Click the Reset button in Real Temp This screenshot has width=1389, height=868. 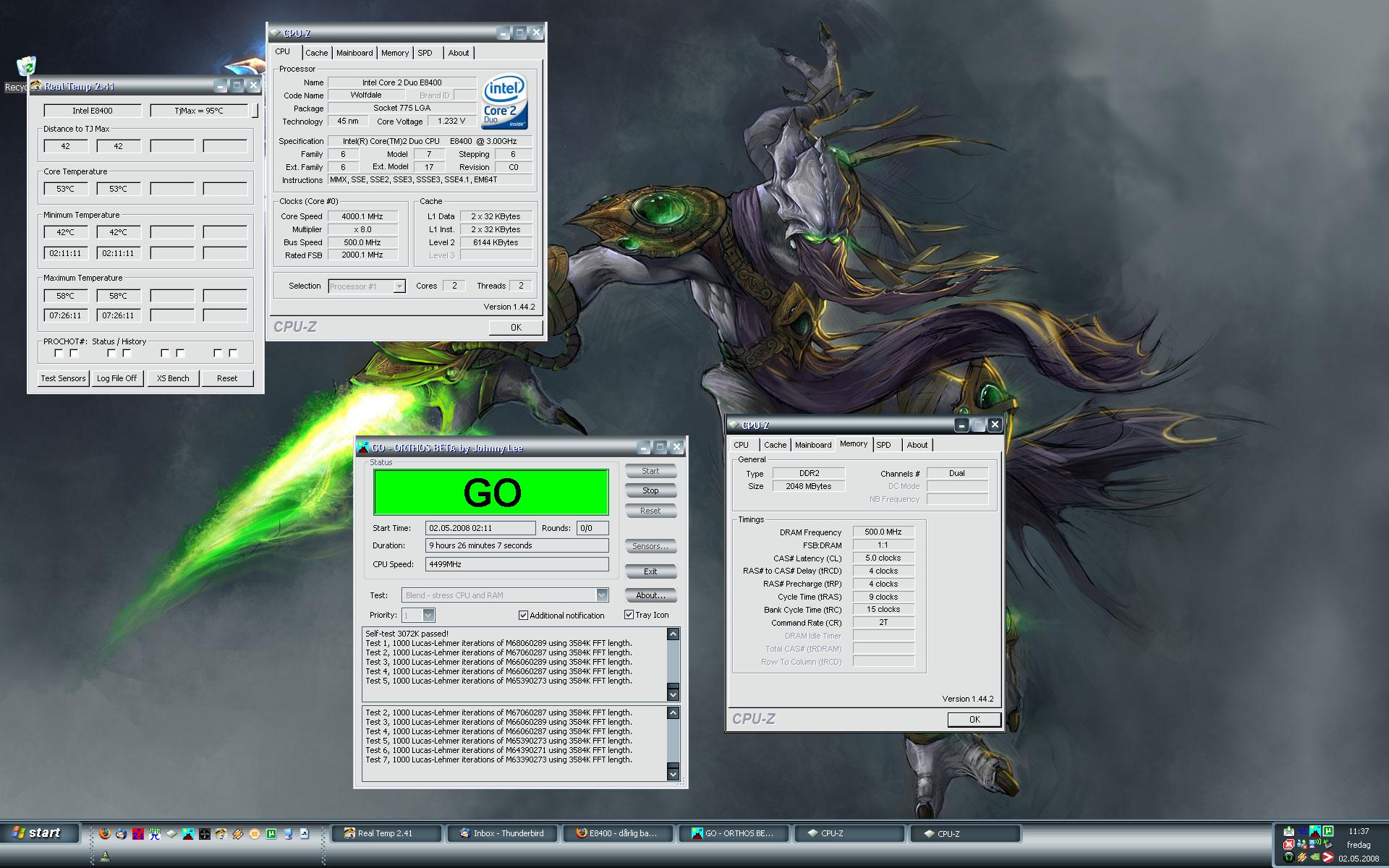(227, 378)
